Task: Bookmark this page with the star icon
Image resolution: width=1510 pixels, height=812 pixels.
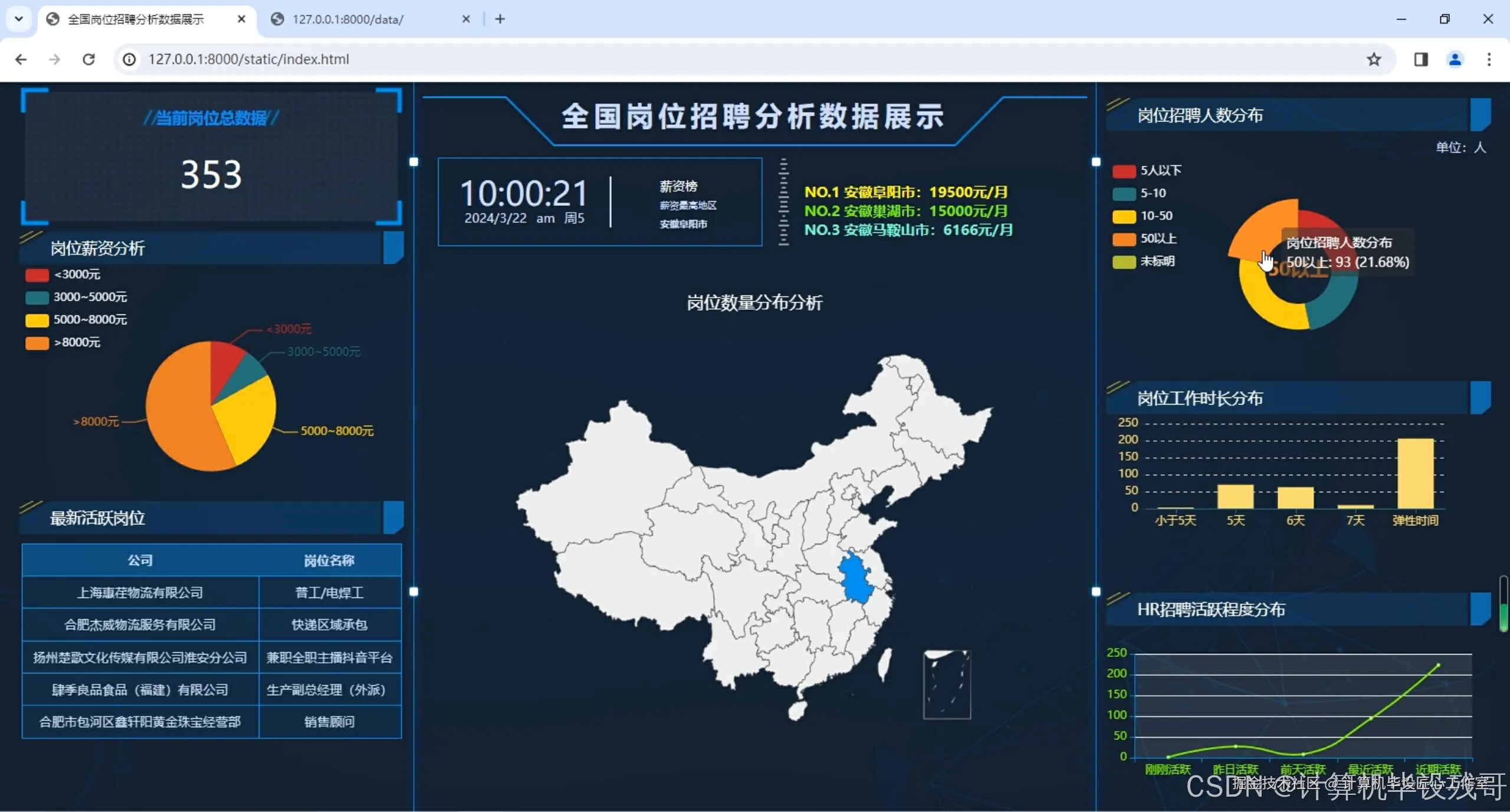Action: click(x=1374, y=59)
